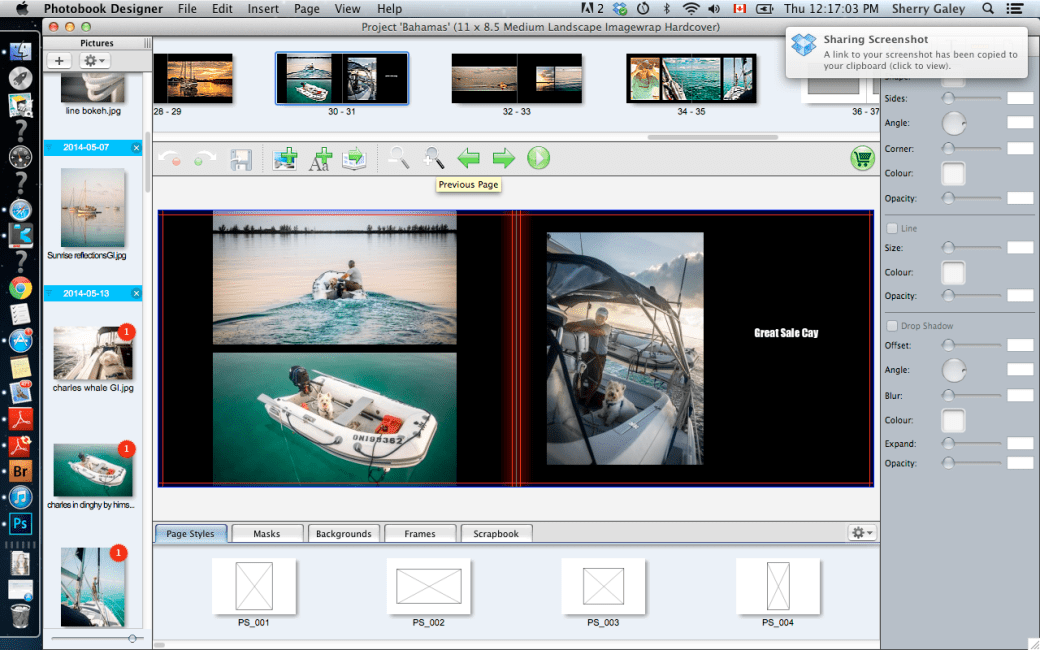Image resolution: width=1040 pixels, height=650 pixels.
Task: Open the Pictures panel gear menu
Action: point(94,60)
